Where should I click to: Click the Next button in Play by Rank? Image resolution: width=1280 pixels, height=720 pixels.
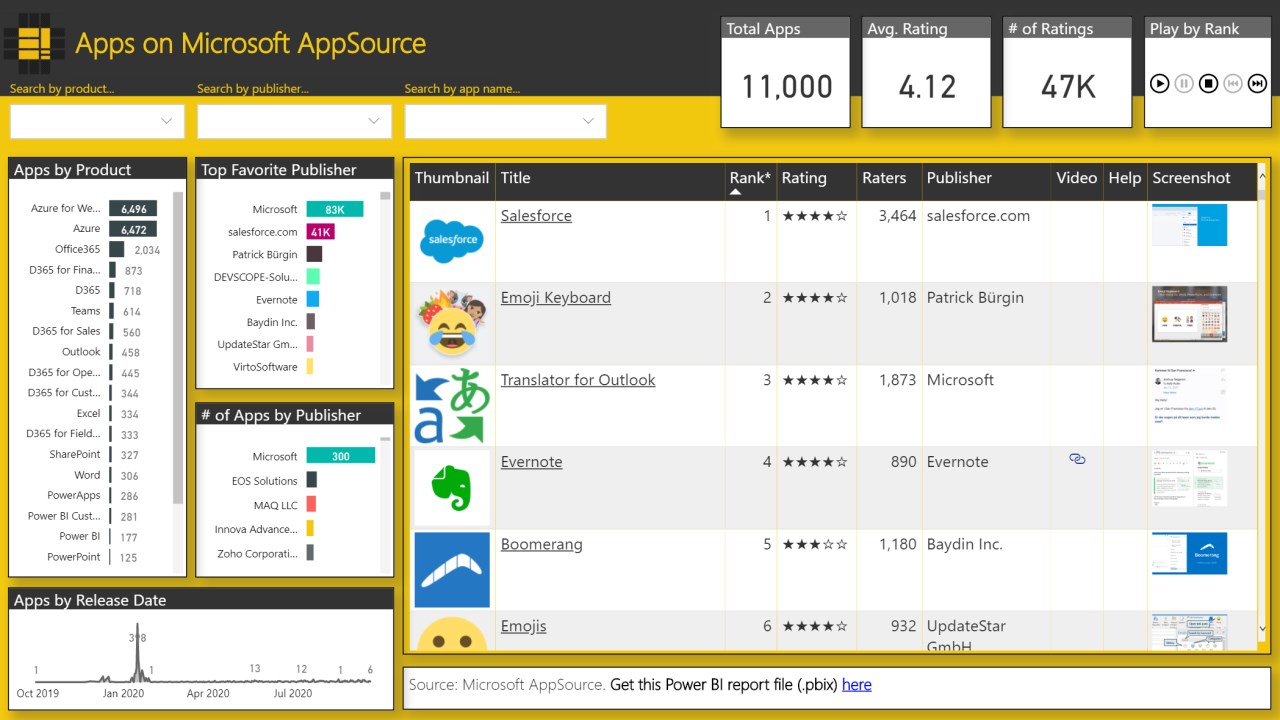click(1257, 84)
